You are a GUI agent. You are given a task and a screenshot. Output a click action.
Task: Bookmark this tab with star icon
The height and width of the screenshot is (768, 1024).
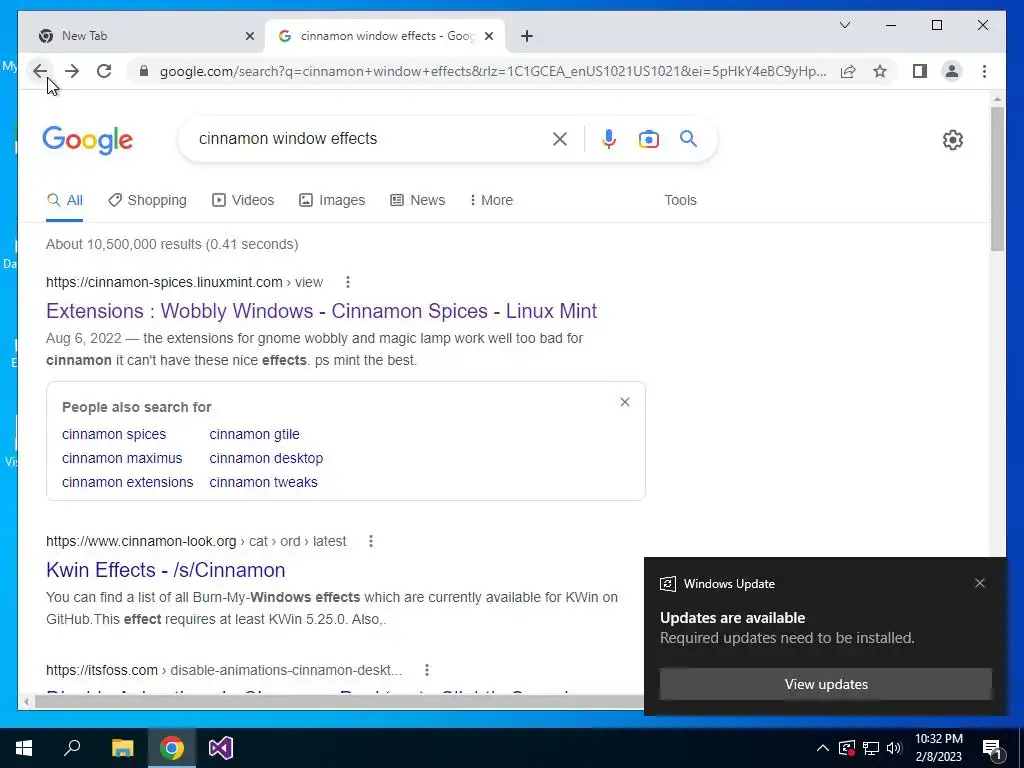(880, 71)
